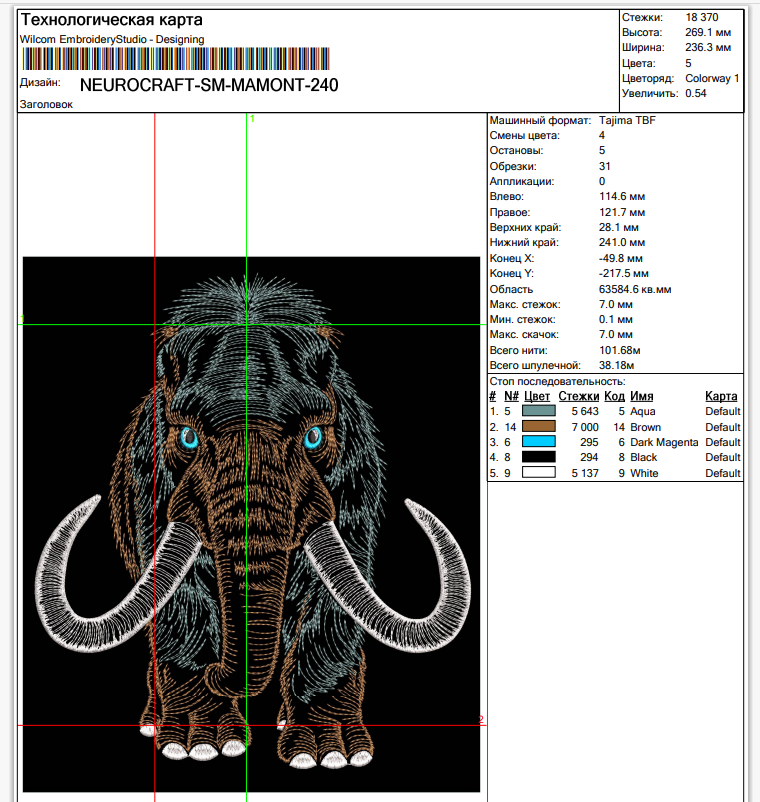
Task: Select the Brown thread color swatch
Action: 539,427
